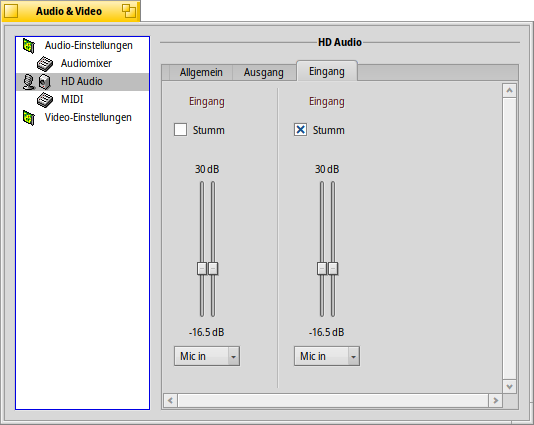
Task: Switch to the Allgemein tab
Action: [x=201, y=73]
